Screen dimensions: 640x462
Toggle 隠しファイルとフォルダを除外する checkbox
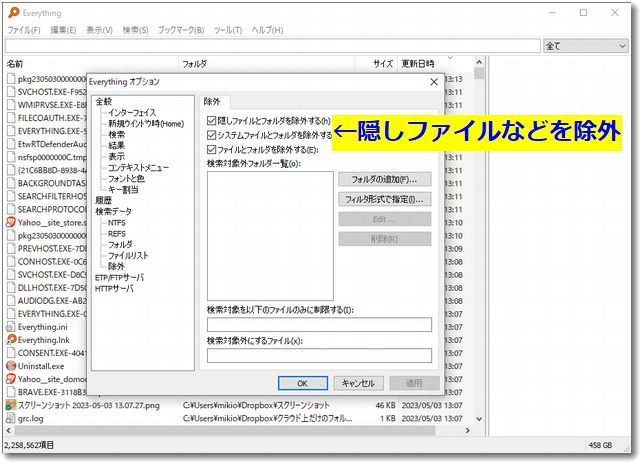(211, 120)
